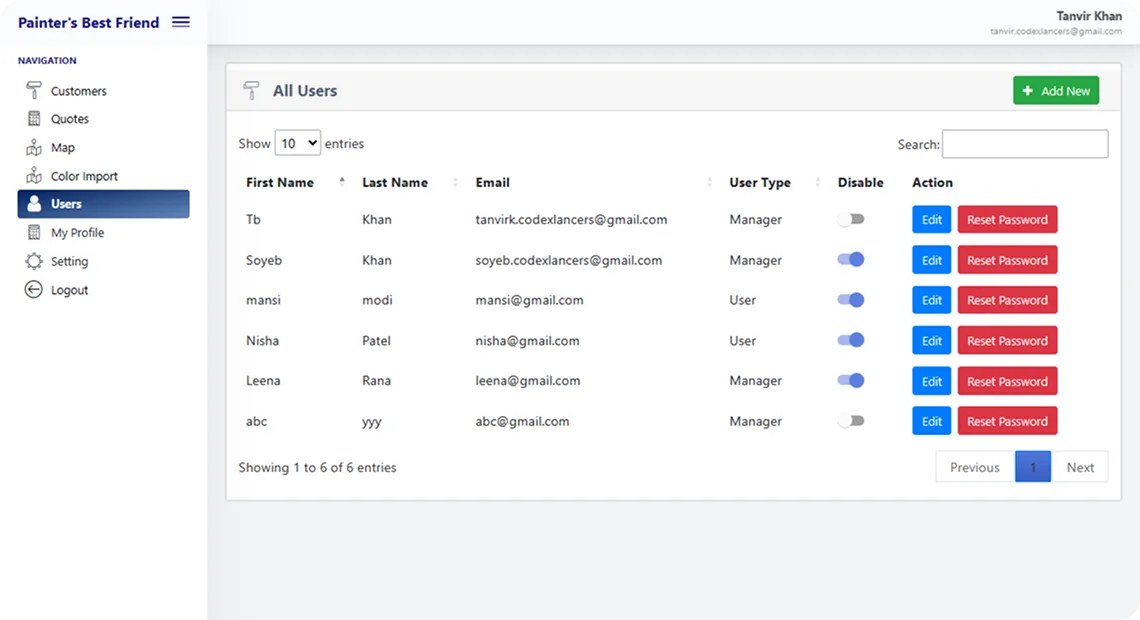Click Manager type cell in the Soyeb row
The width and height of the screenshot is (1140, 620).
[755, 260]
